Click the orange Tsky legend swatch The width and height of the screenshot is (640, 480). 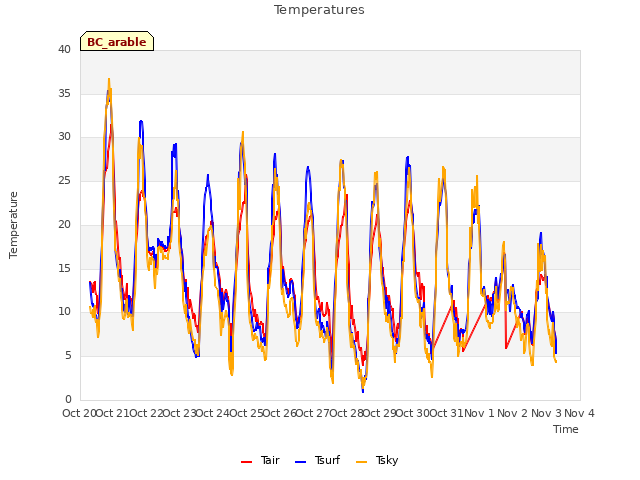click(361, 462)
